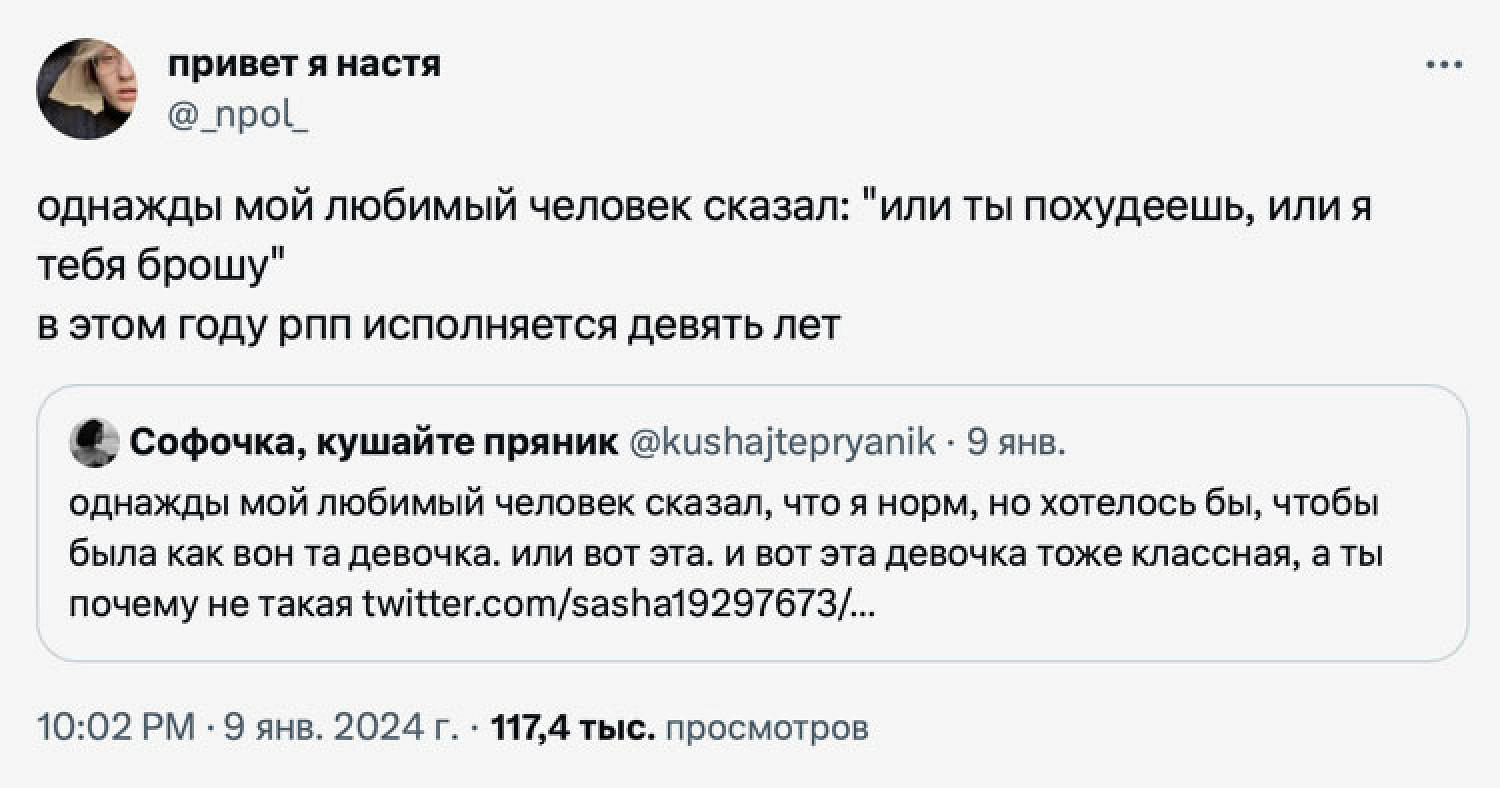Click the привет я настя profile avatar
The height and width of the screenshot is (788, 1500).
click(x=85, y=89)
